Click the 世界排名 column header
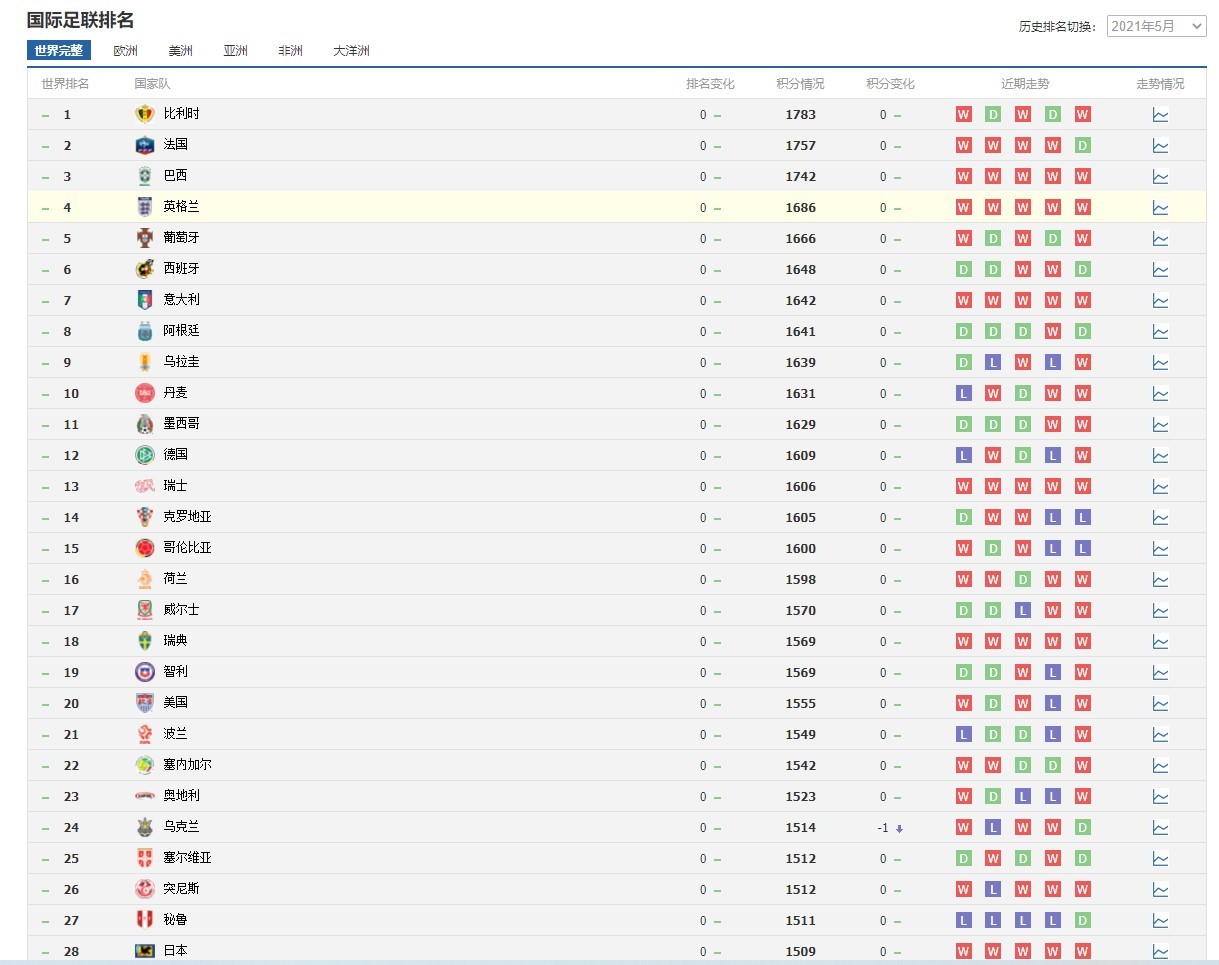 point(65,84)
